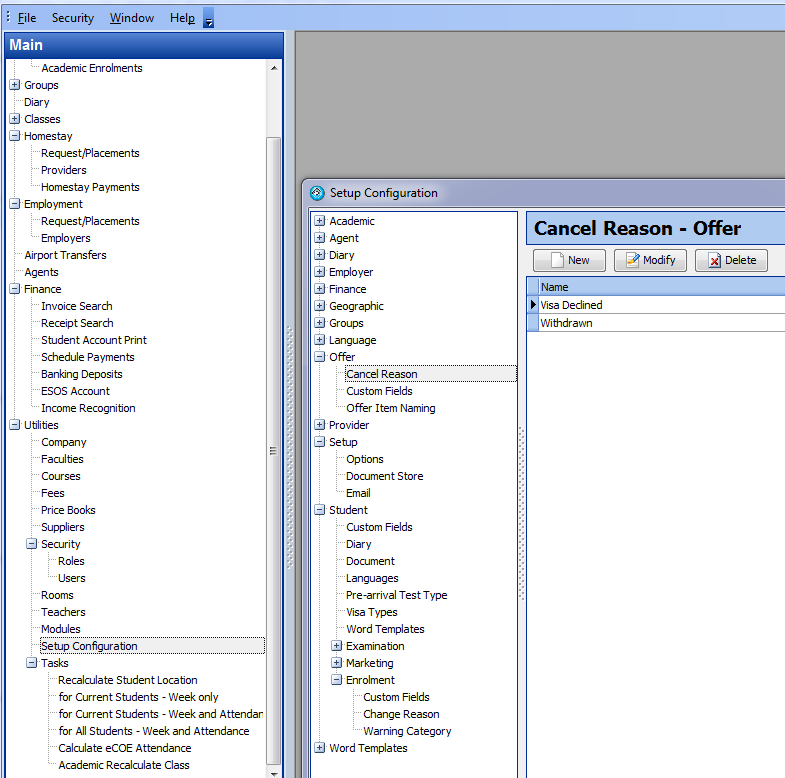785x778 pixels.
Task: Click the menu bar overflow arrow icon
Action: tap(208, 21)
